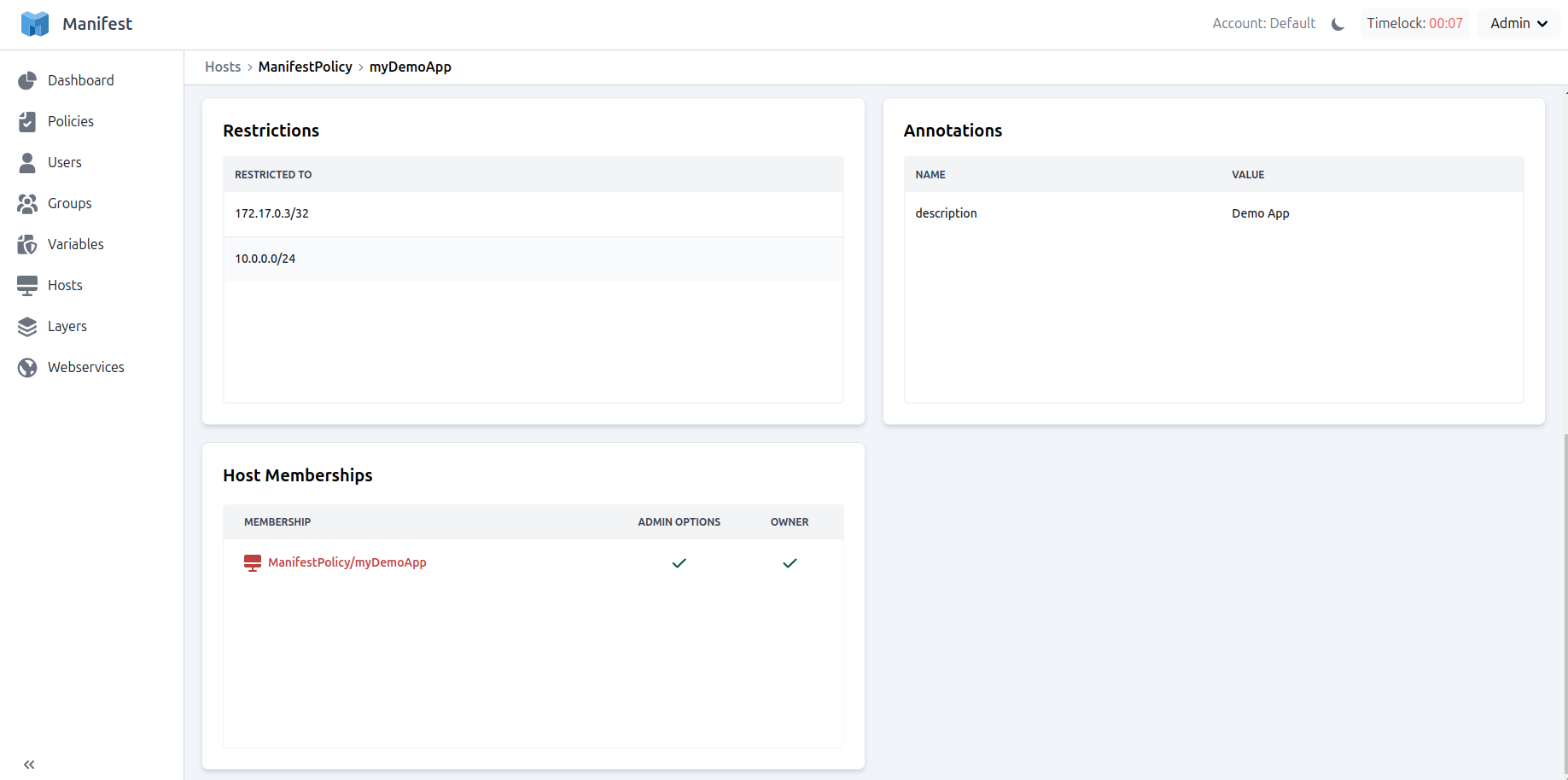Click ADMIN OPTIONS column header
1568x780 pixels.
(x=679, y=522)
